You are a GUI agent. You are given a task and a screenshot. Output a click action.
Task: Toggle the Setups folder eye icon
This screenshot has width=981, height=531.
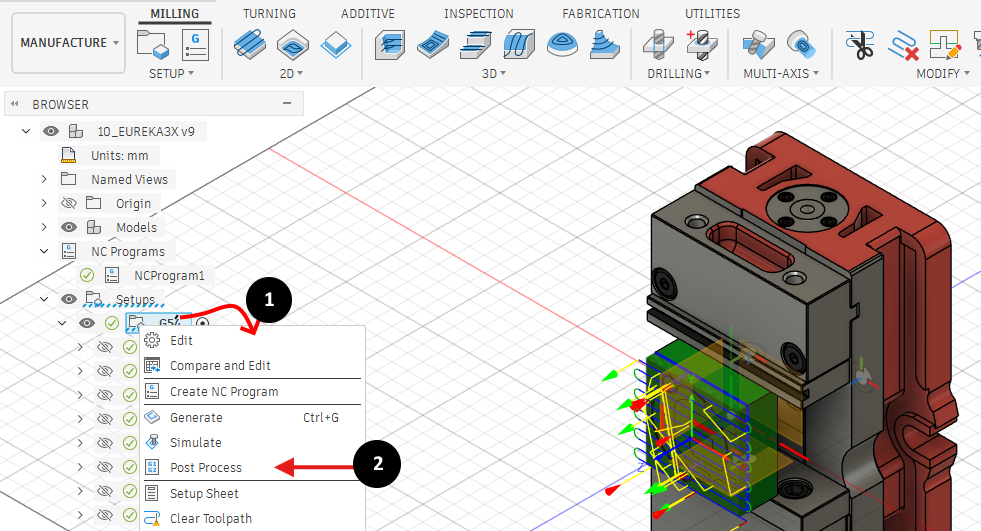coord(69,299)
